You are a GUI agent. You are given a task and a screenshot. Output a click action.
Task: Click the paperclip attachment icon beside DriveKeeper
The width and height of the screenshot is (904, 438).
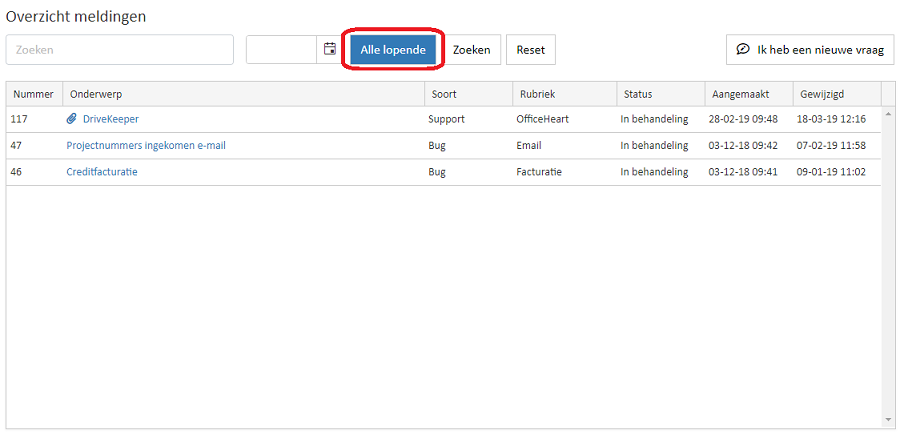tap(71, 119)
